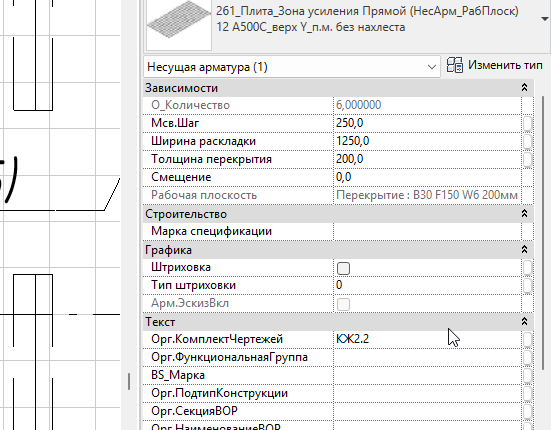551x430 pixels.
Task: Collapse the Текст section
Action: pyautogui.click(x=524, y=321)
